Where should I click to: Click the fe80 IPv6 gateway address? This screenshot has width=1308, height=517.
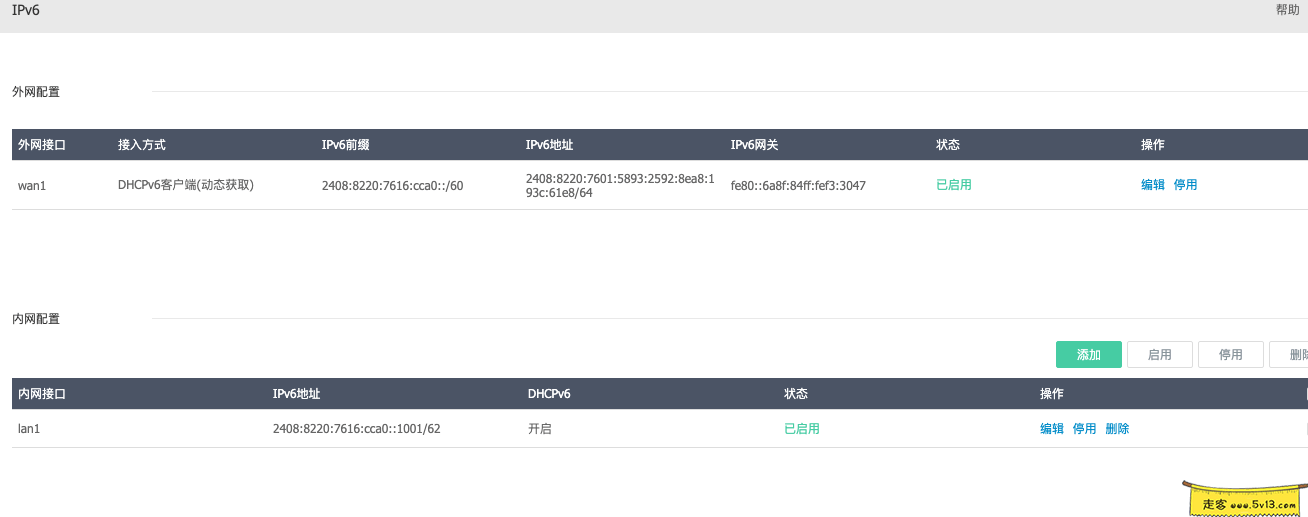pyautogui.click(x=798, y=185)
